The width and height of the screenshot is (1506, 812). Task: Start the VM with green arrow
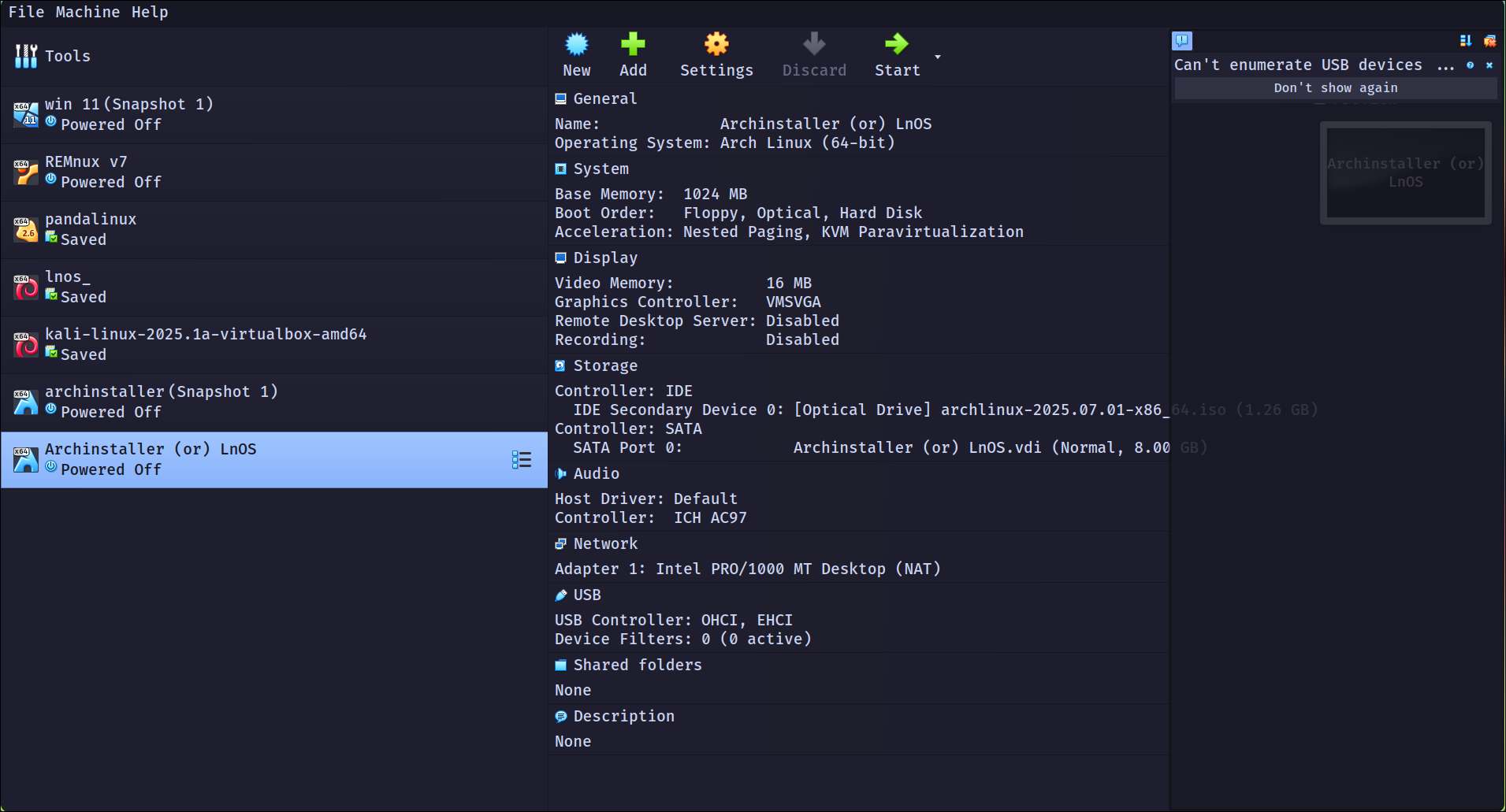point(897,44)
